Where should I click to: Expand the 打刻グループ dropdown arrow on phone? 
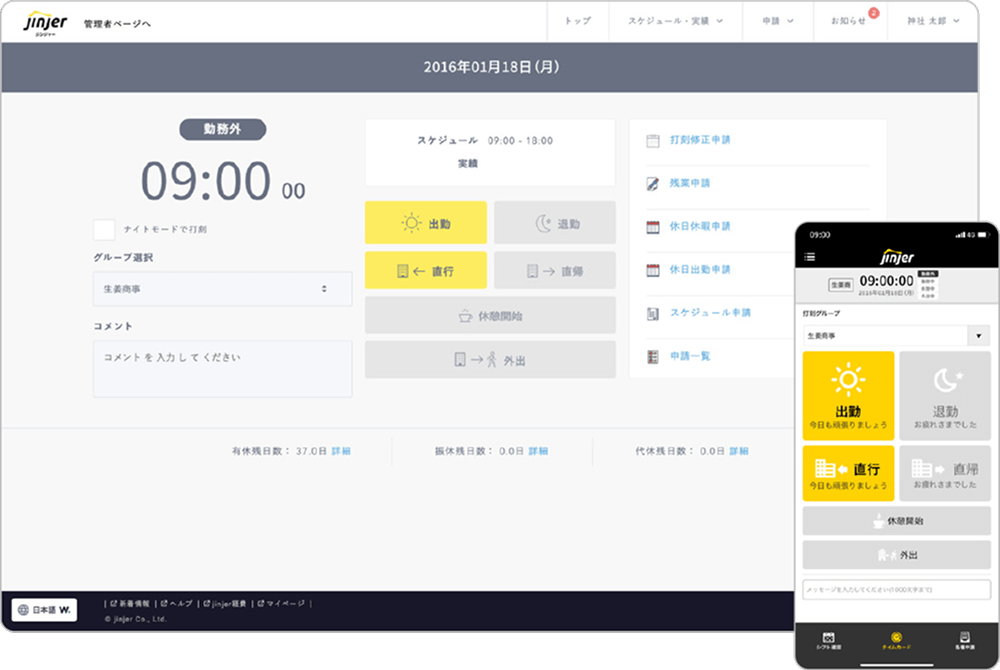click(x=979, y=336)
